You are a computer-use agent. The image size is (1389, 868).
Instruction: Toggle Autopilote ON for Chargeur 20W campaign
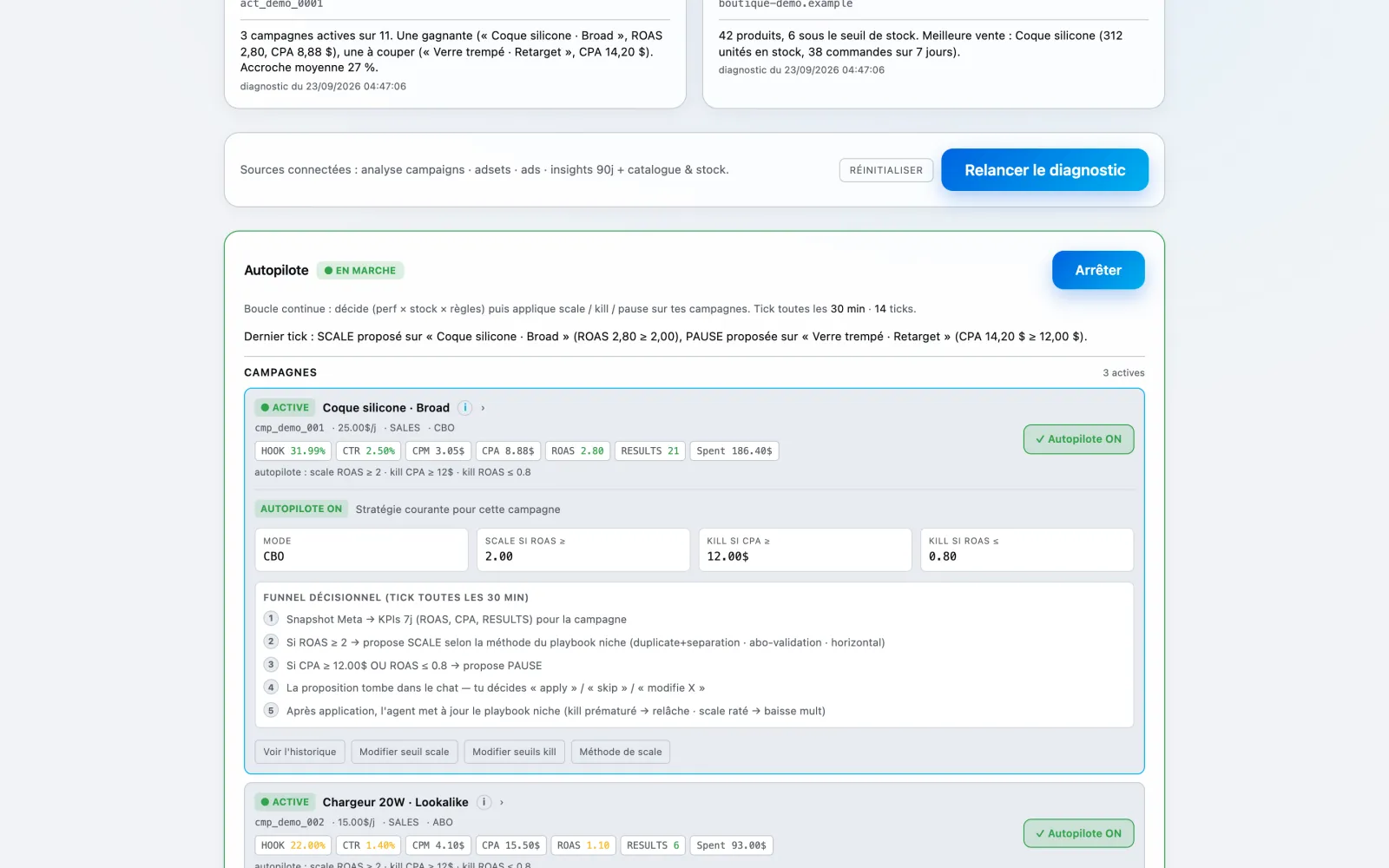1078,833
